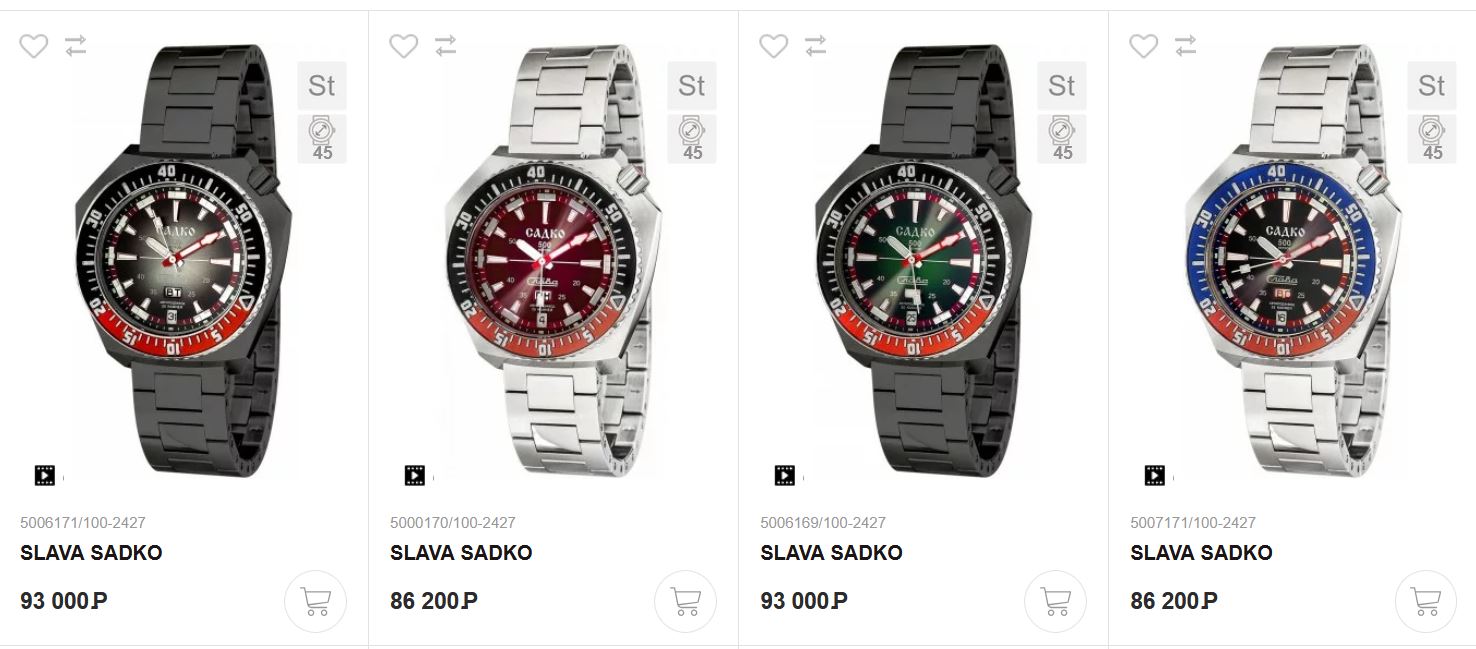Viewport: 1476px width, 649px height.
Task: Play video for watch 5006171/100-2427
Action: coord(45,475)
